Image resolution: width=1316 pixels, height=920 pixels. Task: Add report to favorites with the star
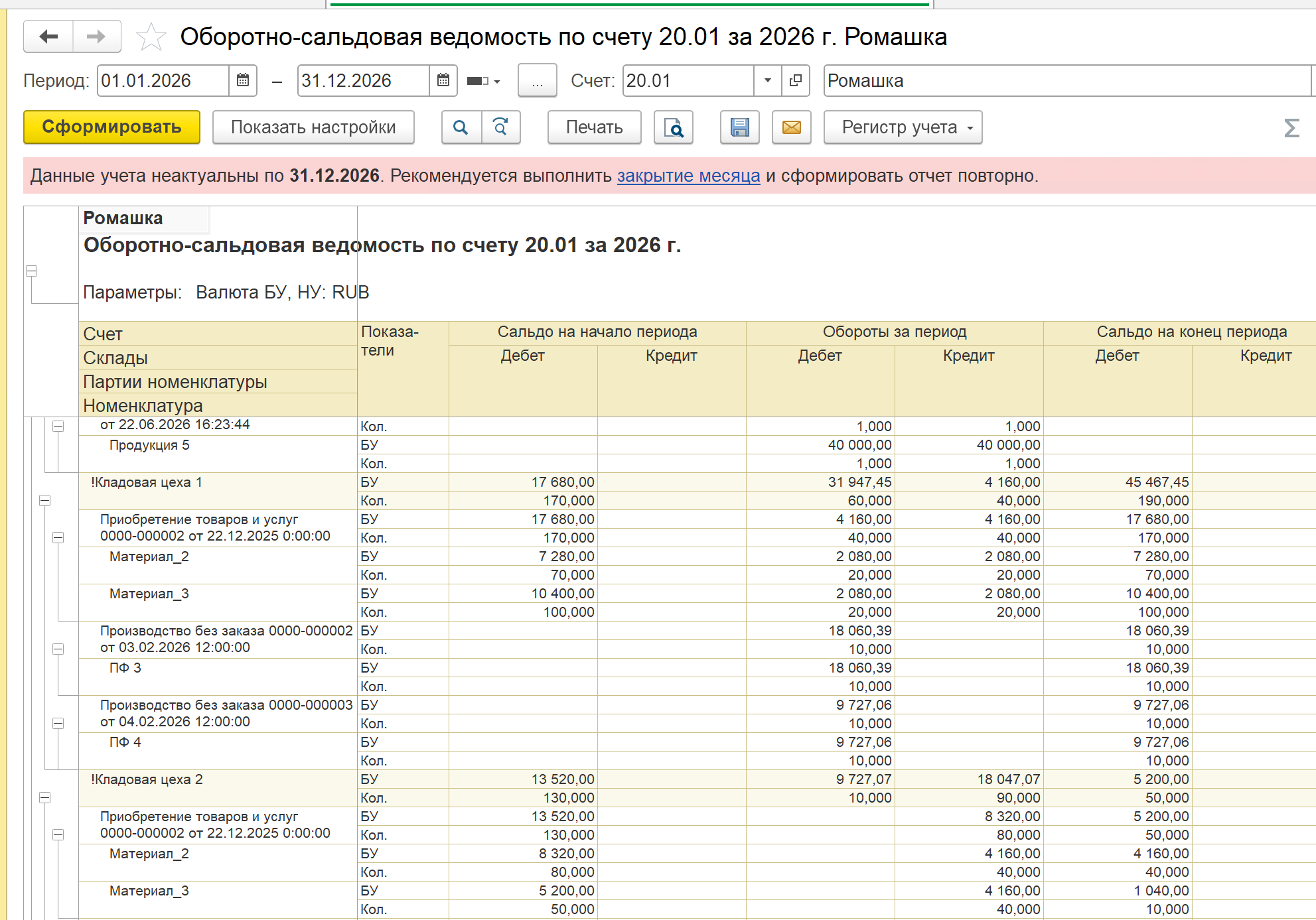[x=151, y=36]
